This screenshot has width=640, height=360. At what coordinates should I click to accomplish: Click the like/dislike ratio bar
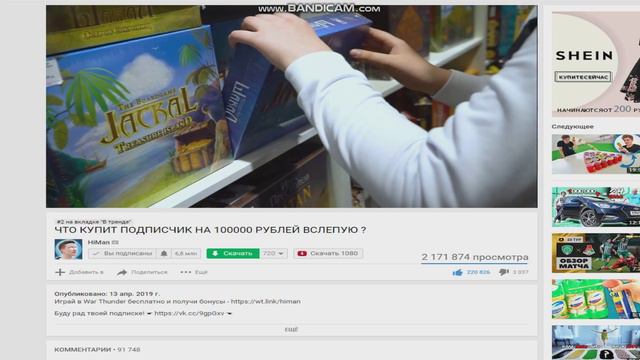click(x=475, y=264)
